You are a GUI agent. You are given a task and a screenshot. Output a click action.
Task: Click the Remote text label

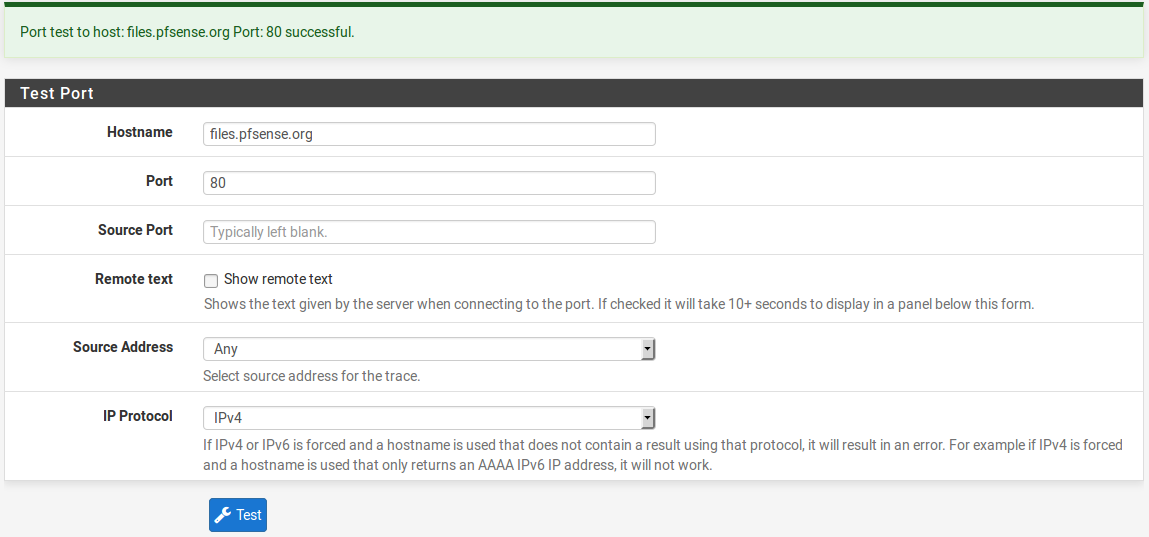click(134, 279)
